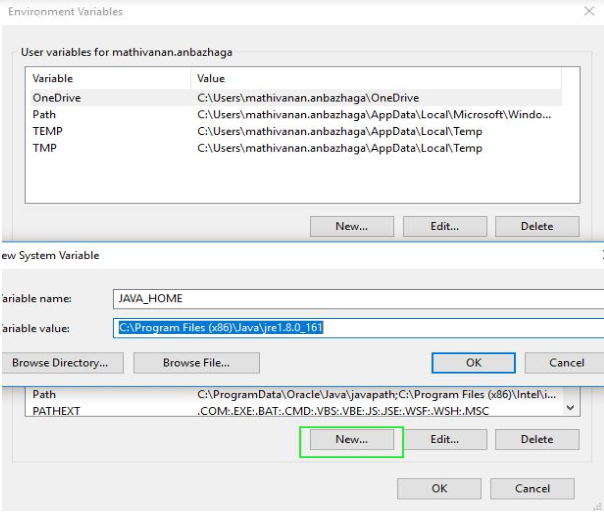Select the TMP user variable row
The image size is (604, 512).
(x=45, y=148)
